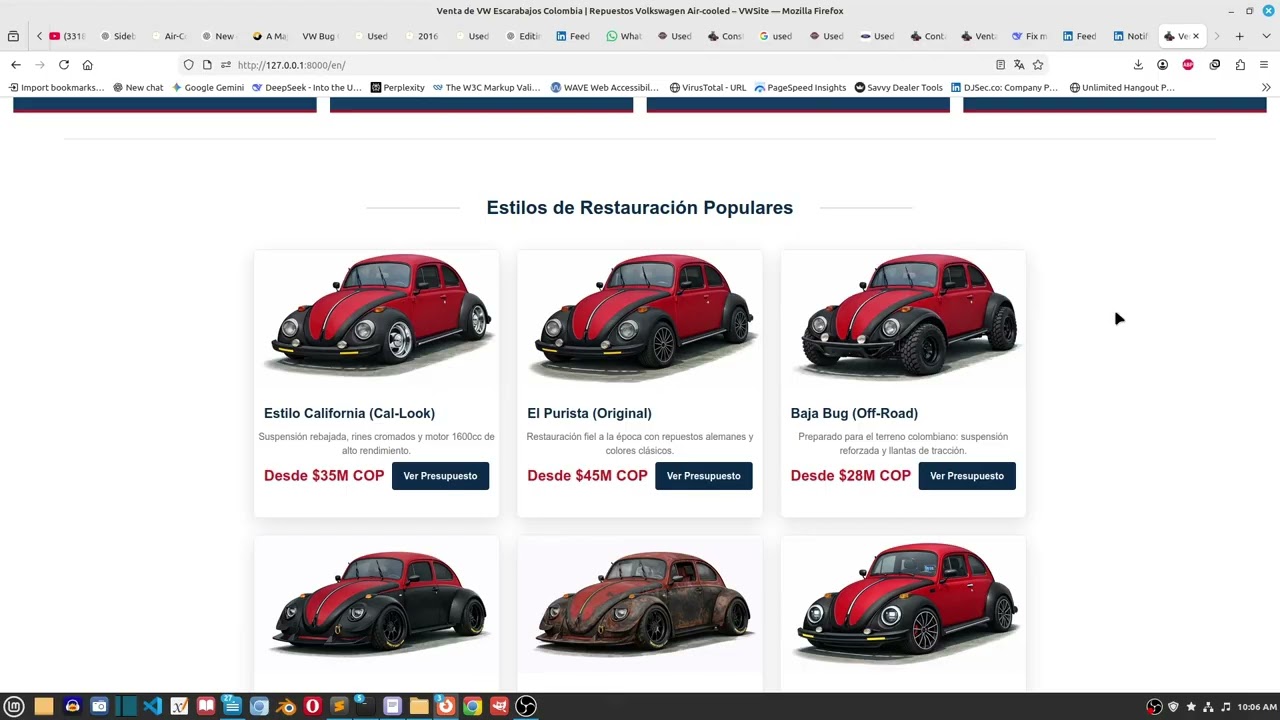Reload the page with the refresh icon
Screen dimensions: 1280x720
coord(64,65)
